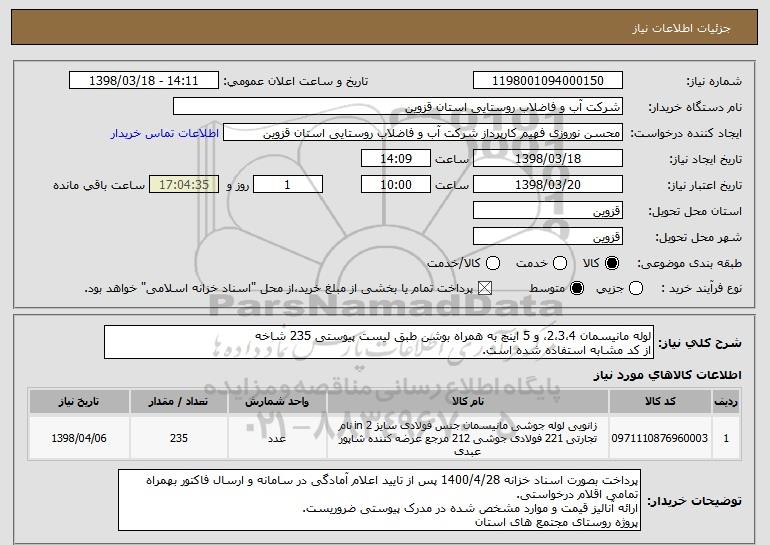Click the unit cell عدد

pos(277,438)
